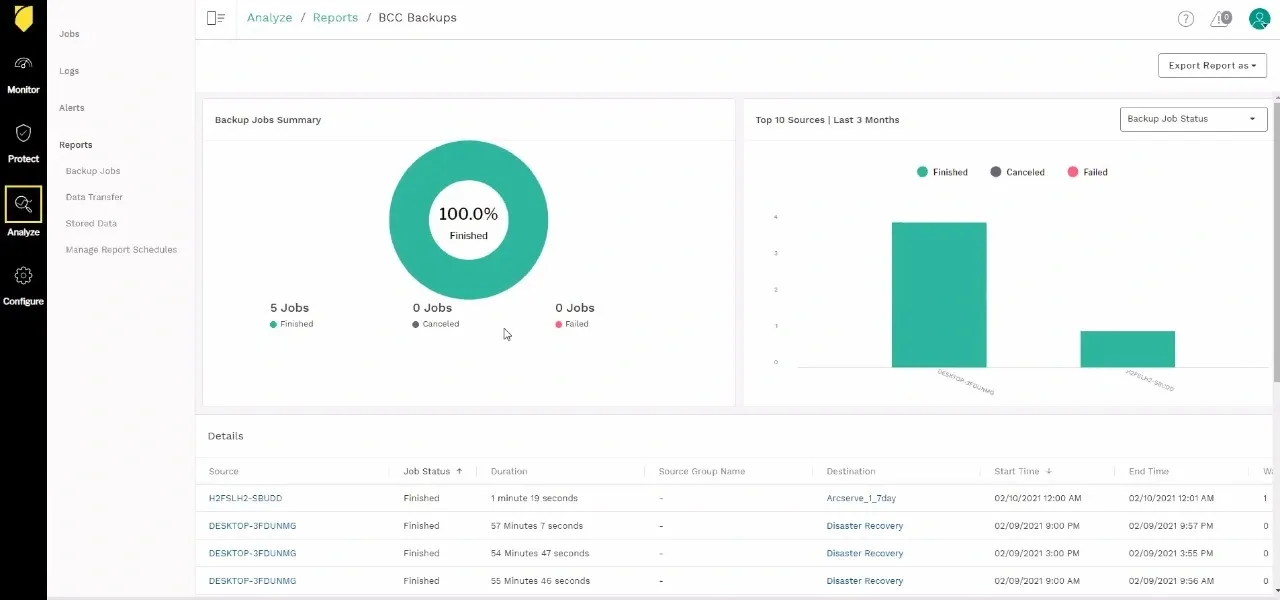Open source H2FSLH2-SBUDD link

pos(246,498)
